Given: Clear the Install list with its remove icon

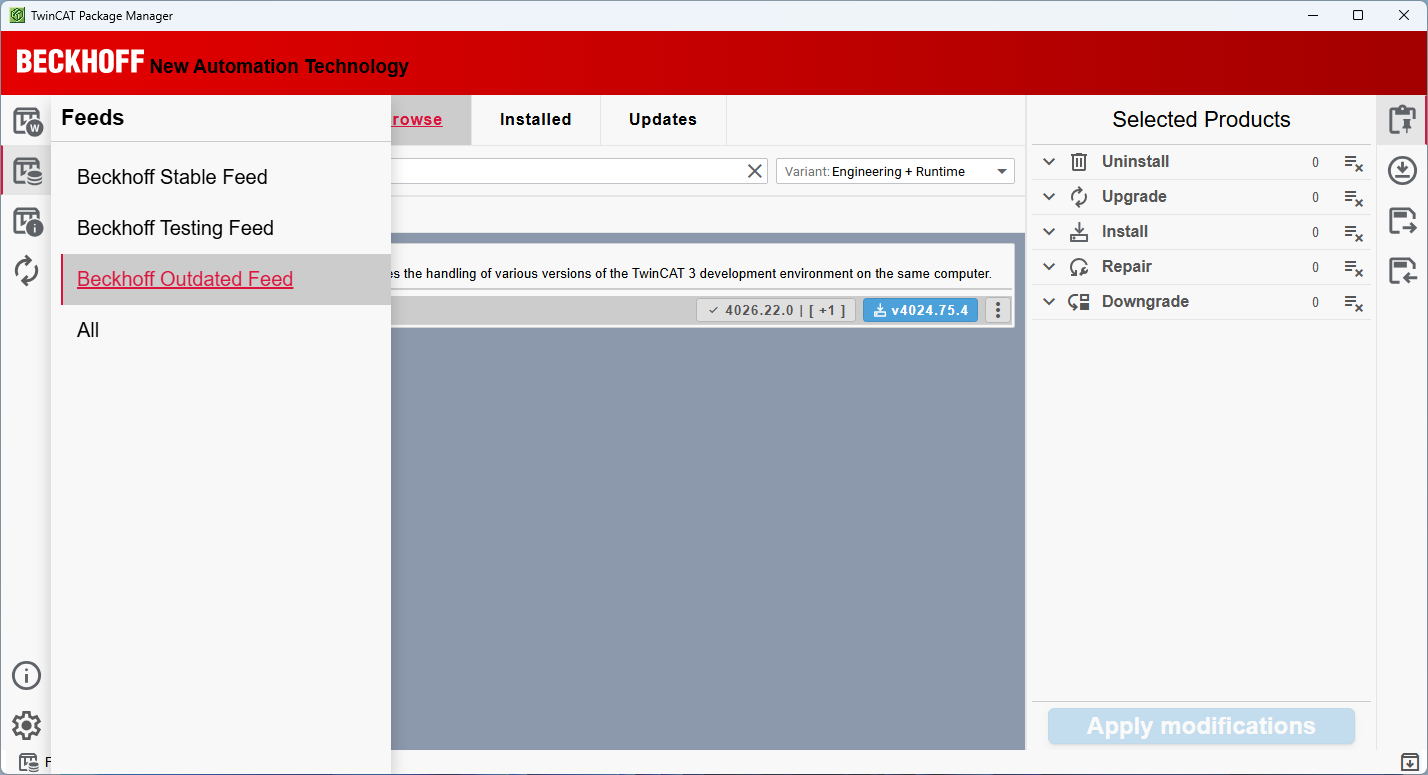Looking at the screenshot, I should point(1353,233).
